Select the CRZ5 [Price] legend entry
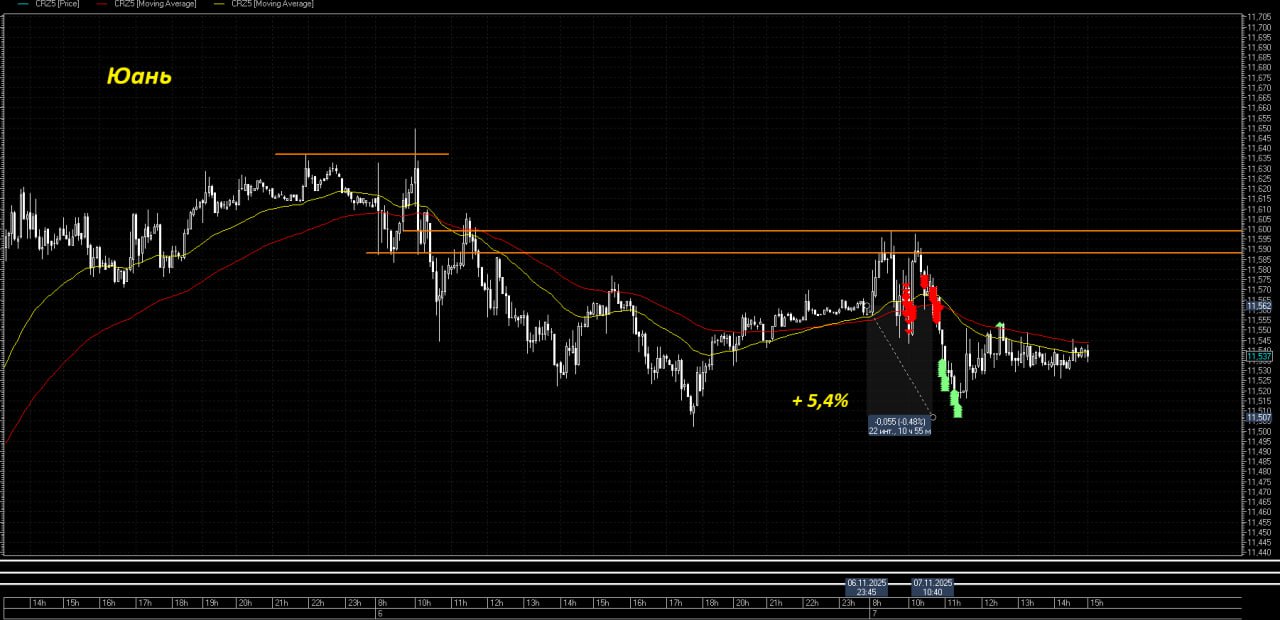 click(x=58, y=4)
